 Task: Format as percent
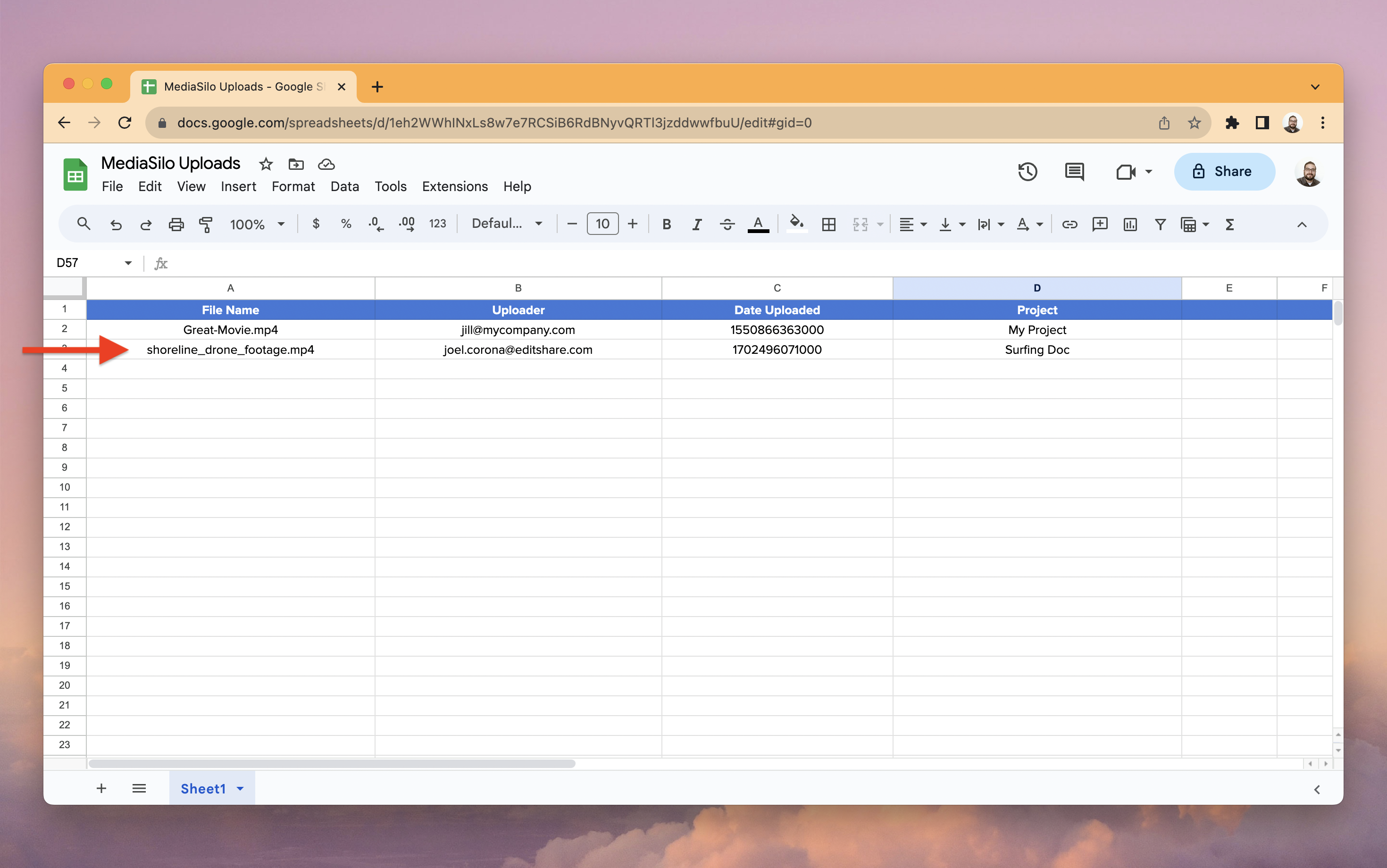pos(346,224)
